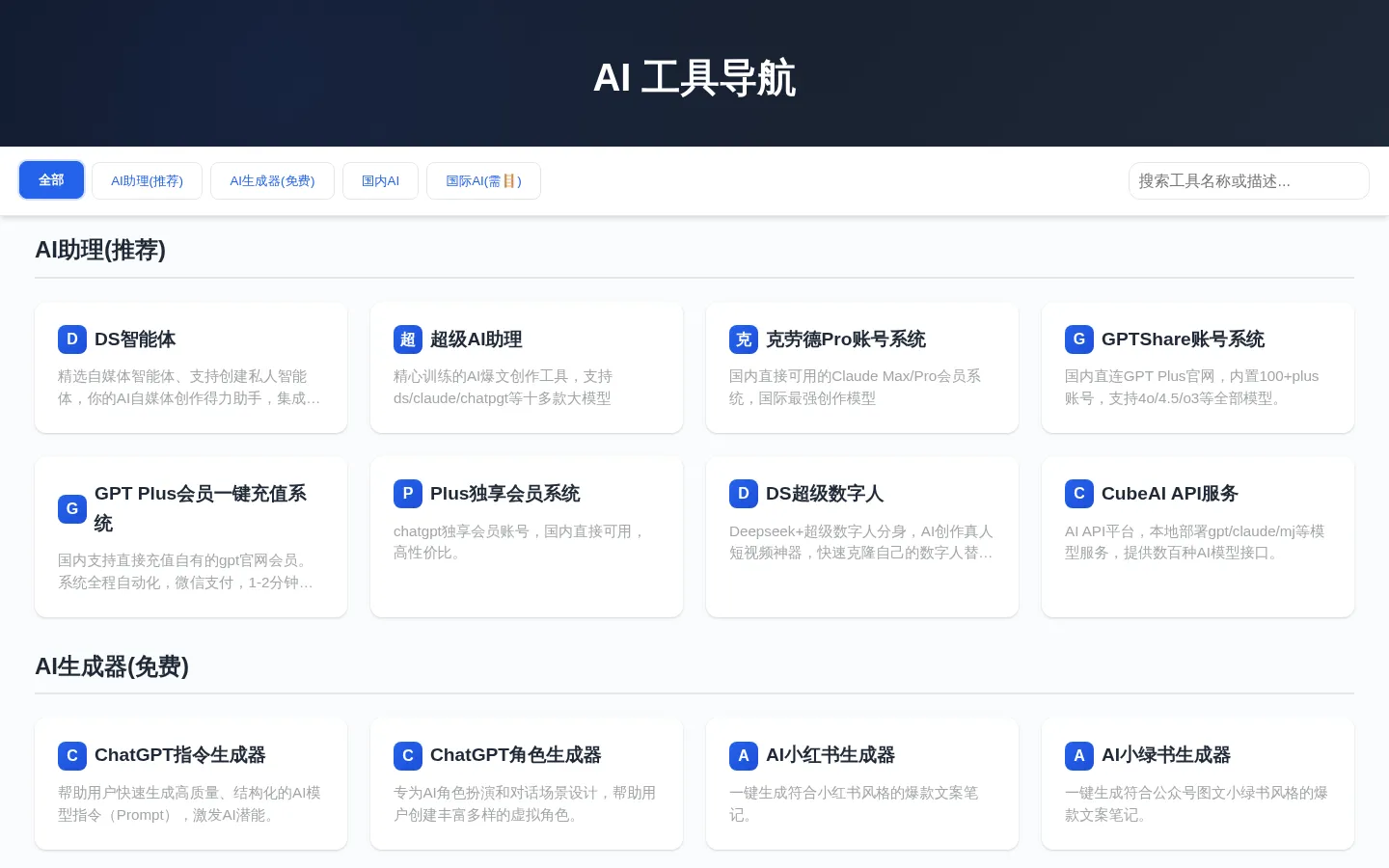Click the AI 工具导航 page heading
Image resolution: width=1389 pixels, height=868 pixels.
coord(694,78)
